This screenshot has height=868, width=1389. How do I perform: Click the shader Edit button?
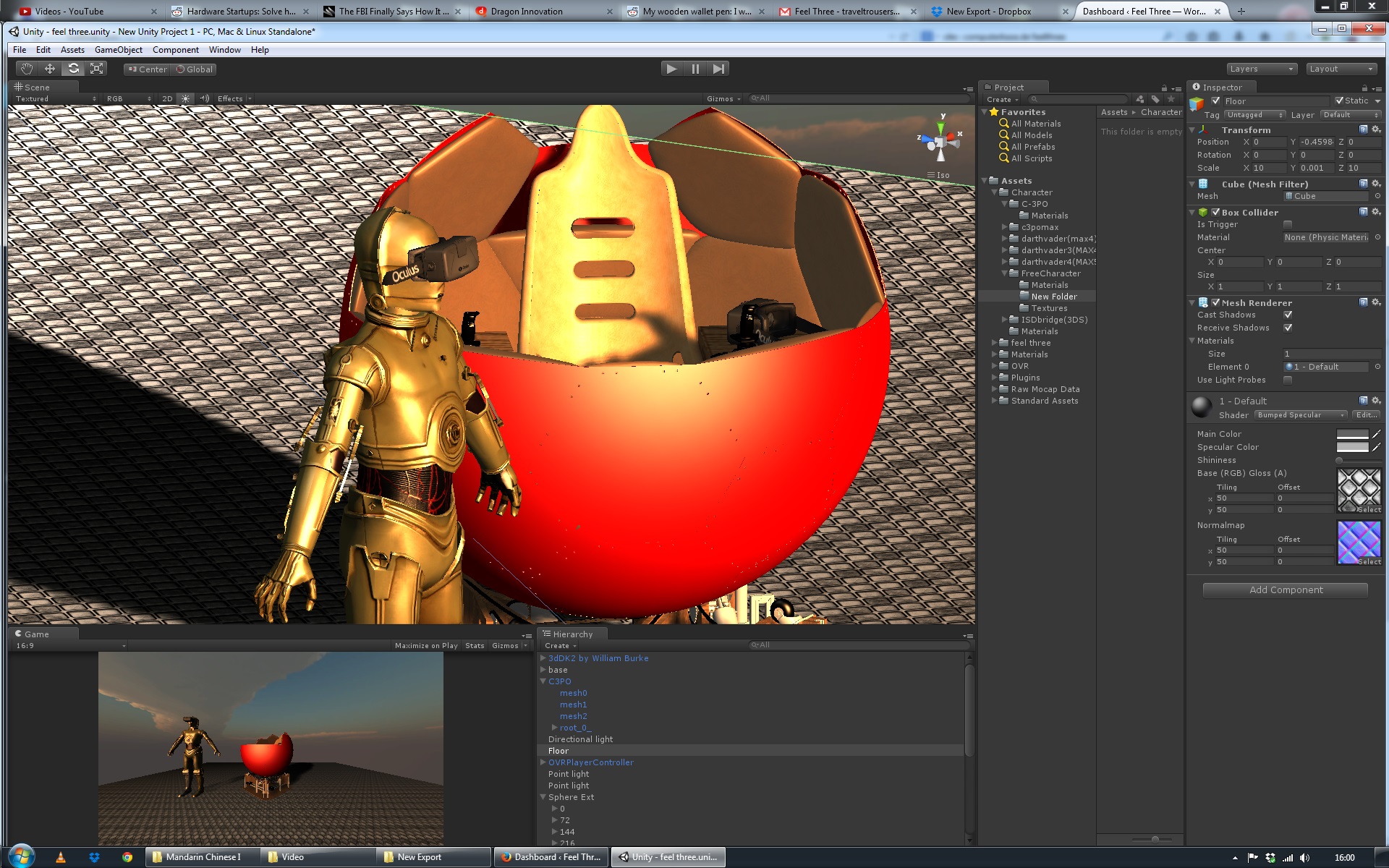tap(1366, 415)
